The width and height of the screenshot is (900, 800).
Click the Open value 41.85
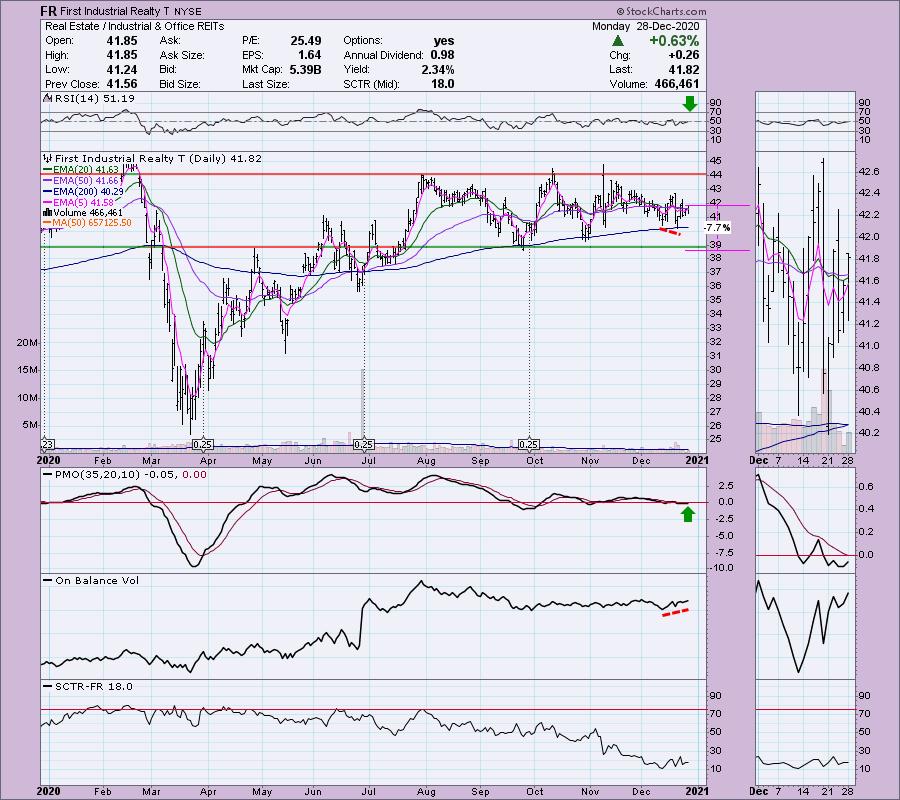tap(122, 41)
